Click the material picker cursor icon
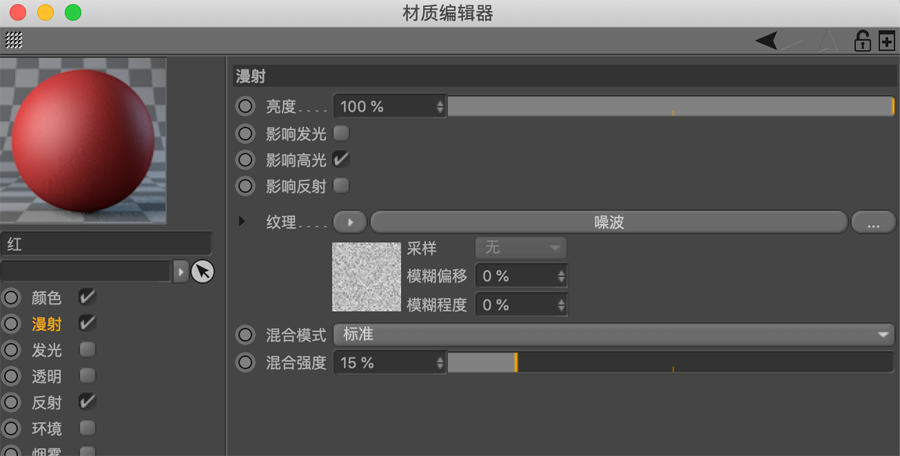Screen dimensions: 900x456 [202, 271]
